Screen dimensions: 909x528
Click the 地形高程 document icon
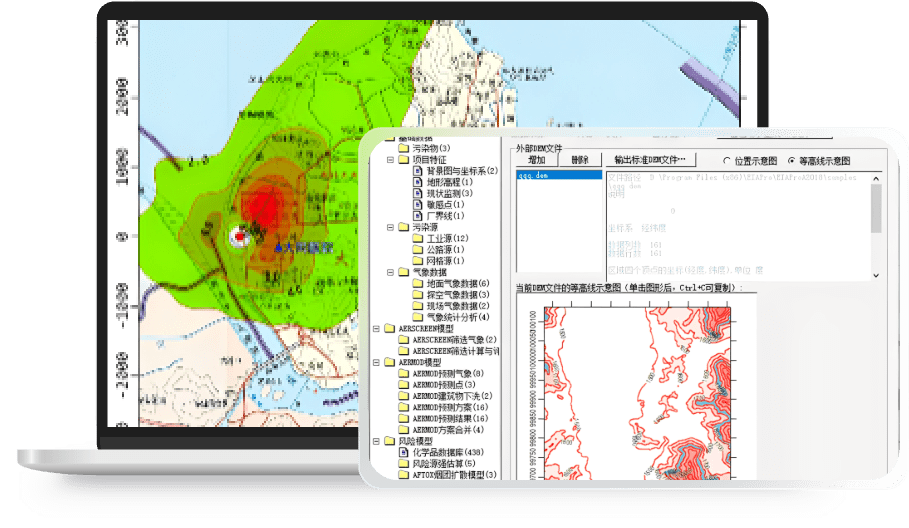418,182
